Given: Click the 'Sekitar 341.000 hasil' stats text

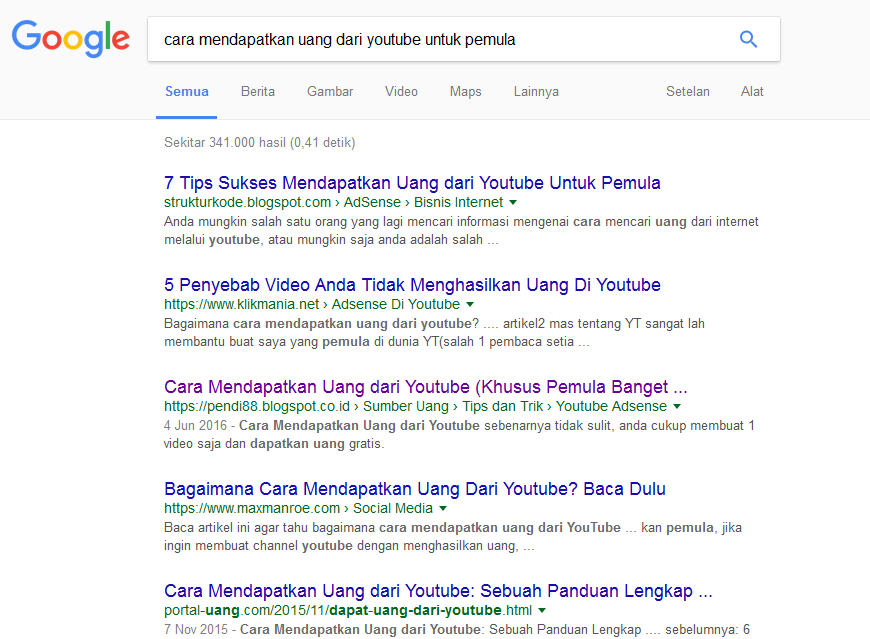Looking at the screenshot, I should coord(259,143).
